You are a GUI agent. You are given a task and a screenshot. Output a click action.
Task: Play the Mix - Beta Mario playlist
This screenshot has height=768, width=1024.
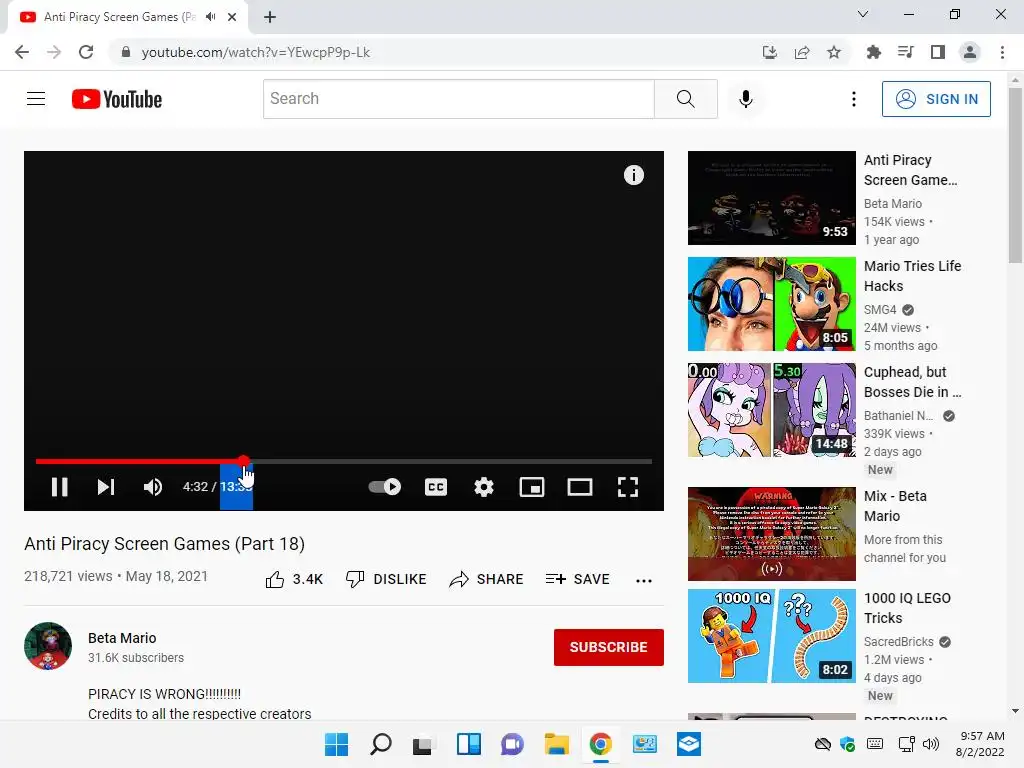771,534
